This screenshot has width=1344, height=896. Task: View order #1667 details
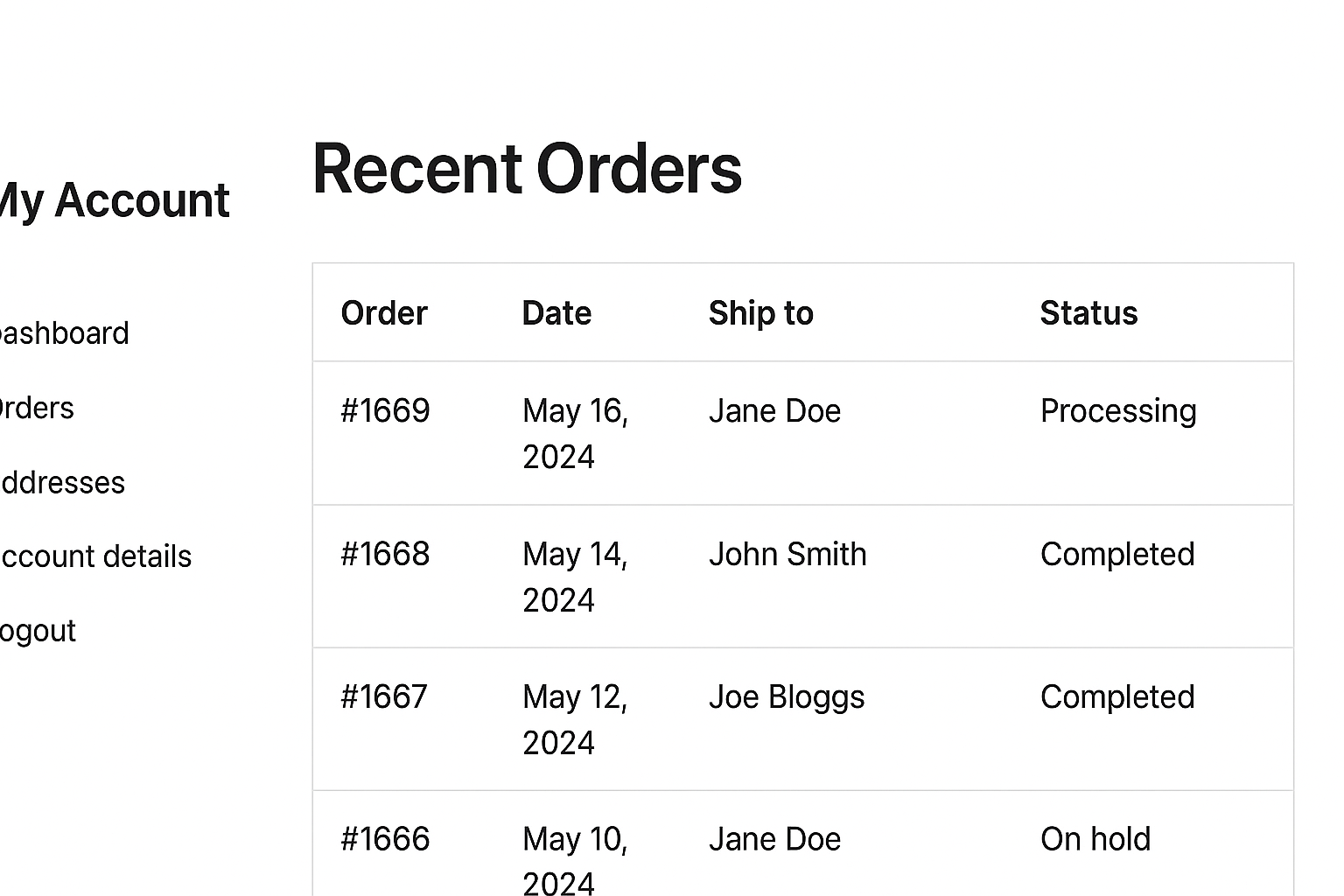[384, 696]
